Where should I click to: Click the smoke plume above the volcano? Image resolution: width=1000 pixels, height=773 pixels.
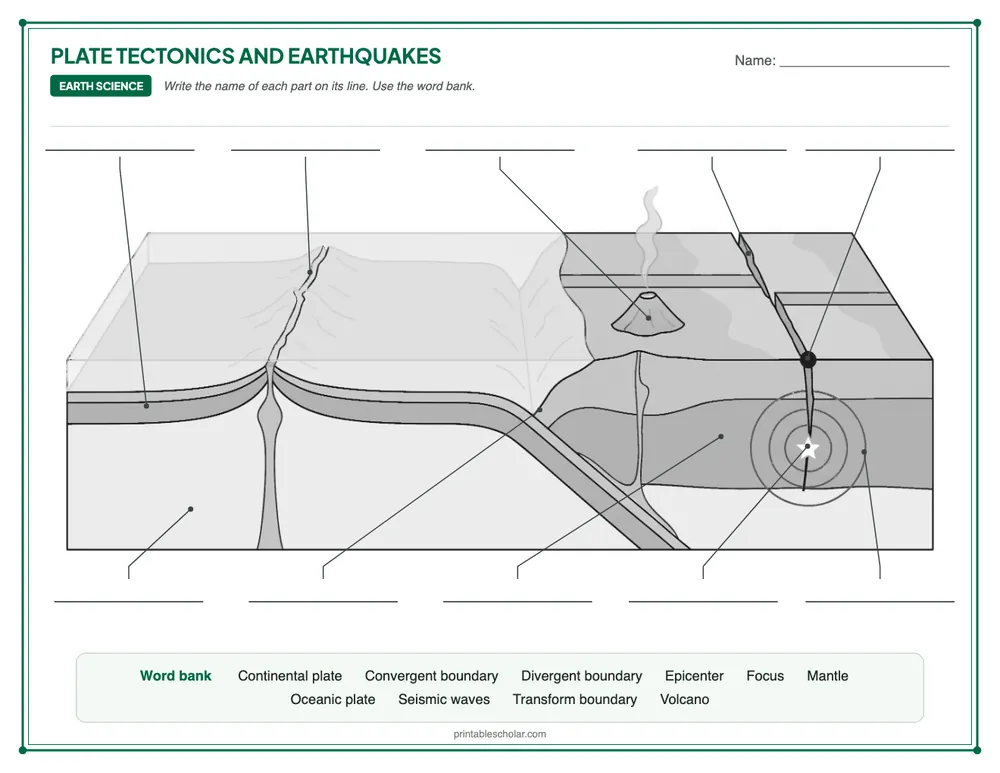pos(649,238)
